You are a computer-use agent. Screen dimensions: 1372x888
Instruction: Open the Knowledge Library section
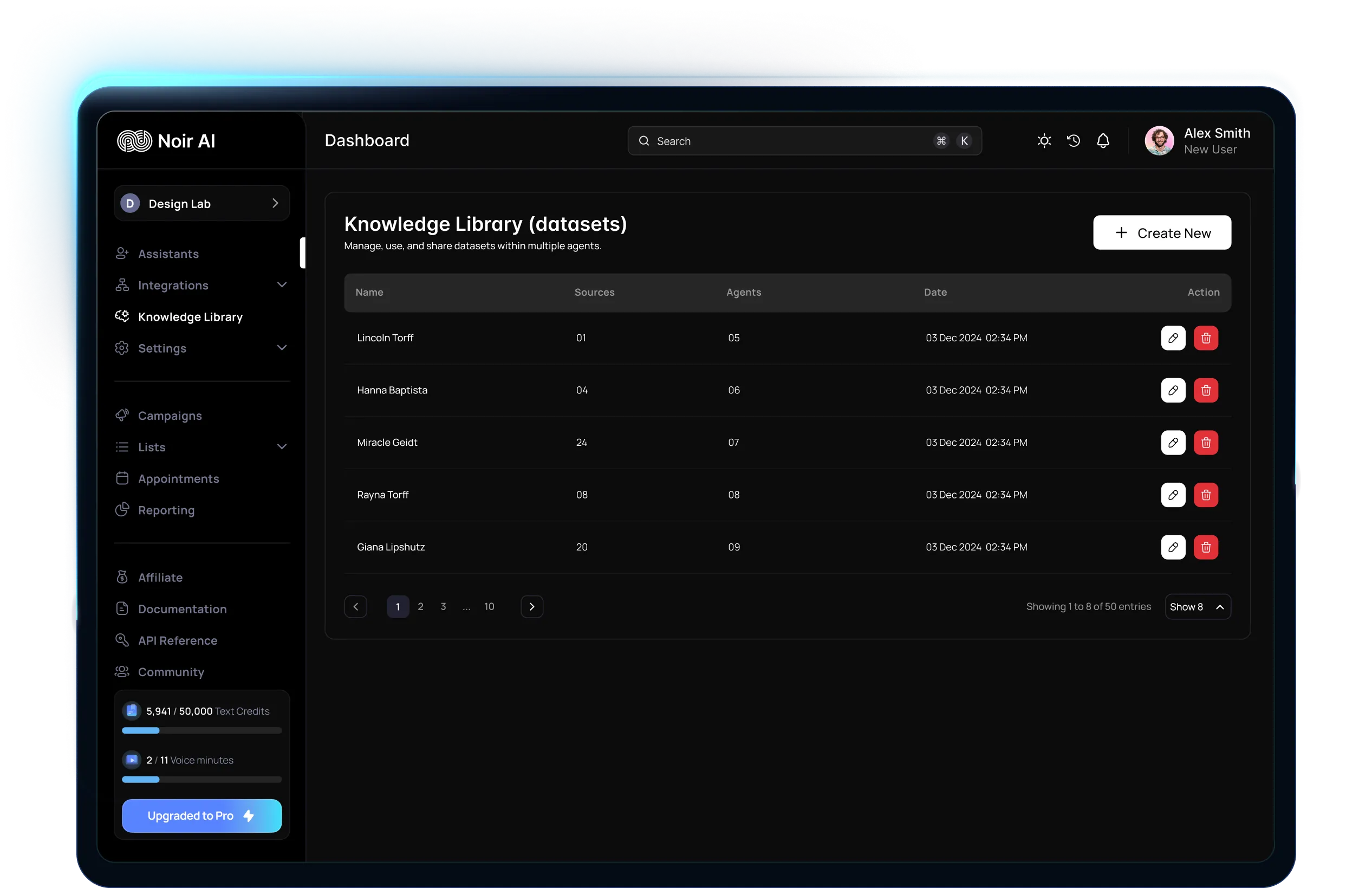click(x=190, y=316)
